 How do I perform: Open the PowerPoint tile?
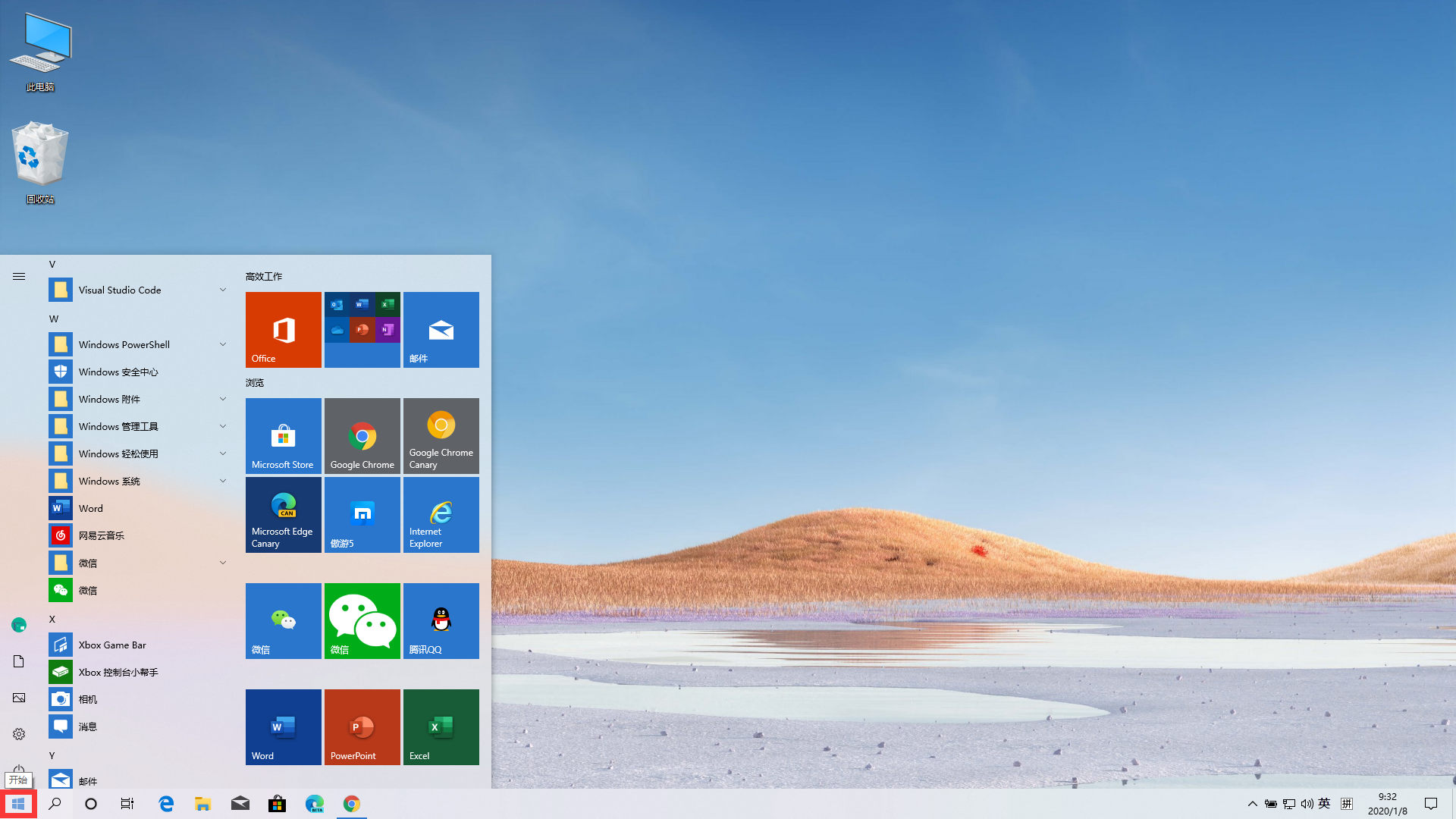pyautogui.click(x=362, y=727)
